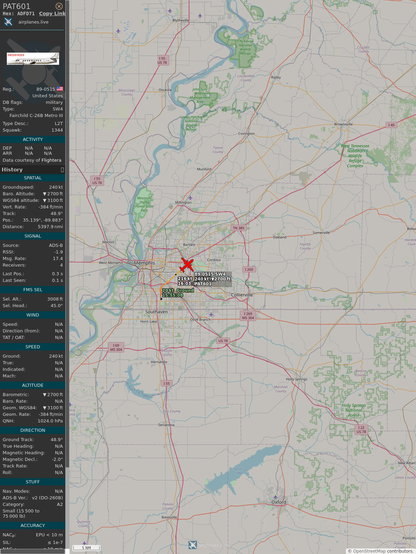Open the OpenStreetMap contributors attribution link
This screenshot has height=554, width=416.
pos(380,551)
